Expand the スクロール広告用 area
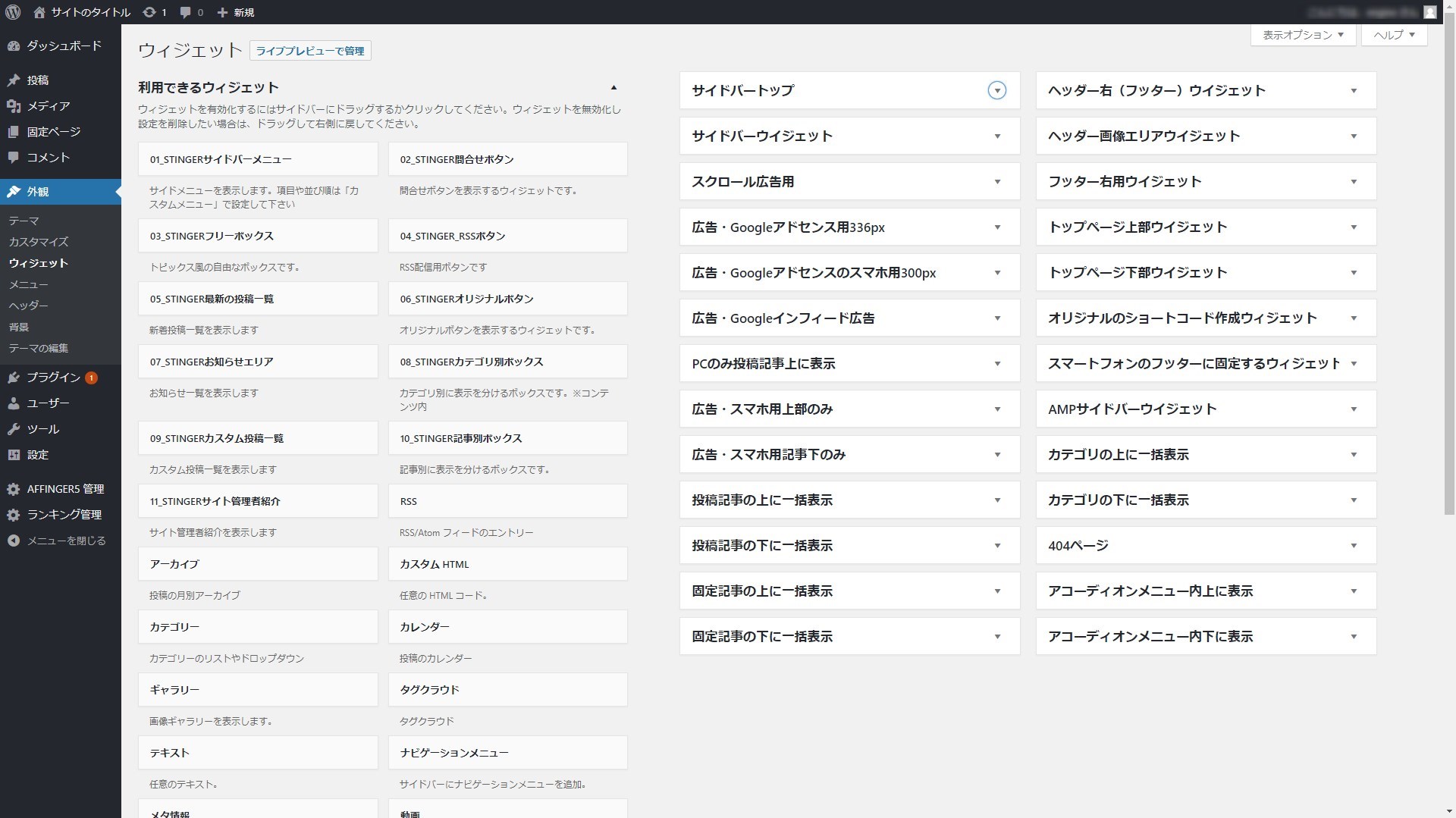 click(x=997, y=182)
